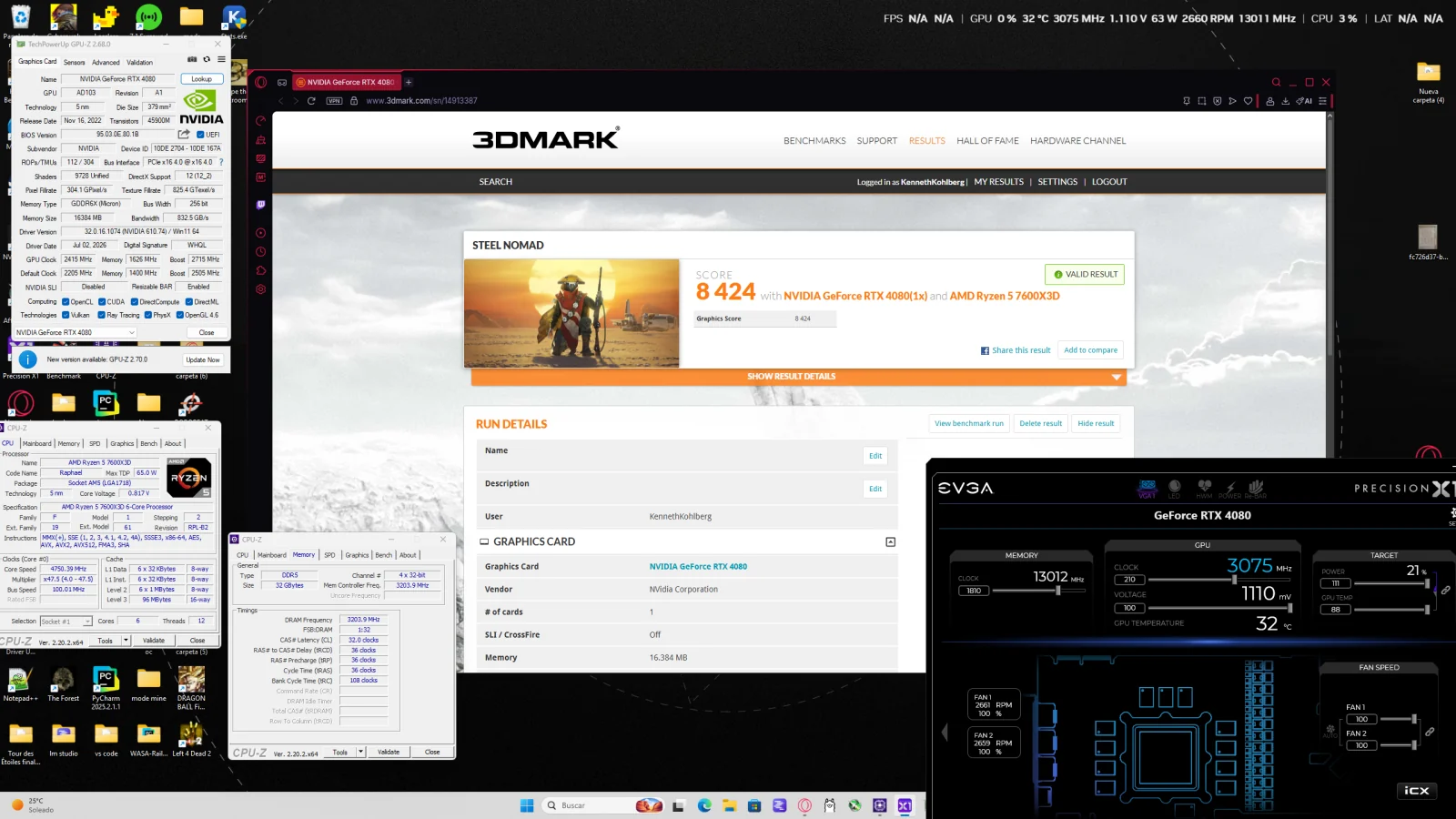Click the browser AI icon

[x=1304, y=101]
